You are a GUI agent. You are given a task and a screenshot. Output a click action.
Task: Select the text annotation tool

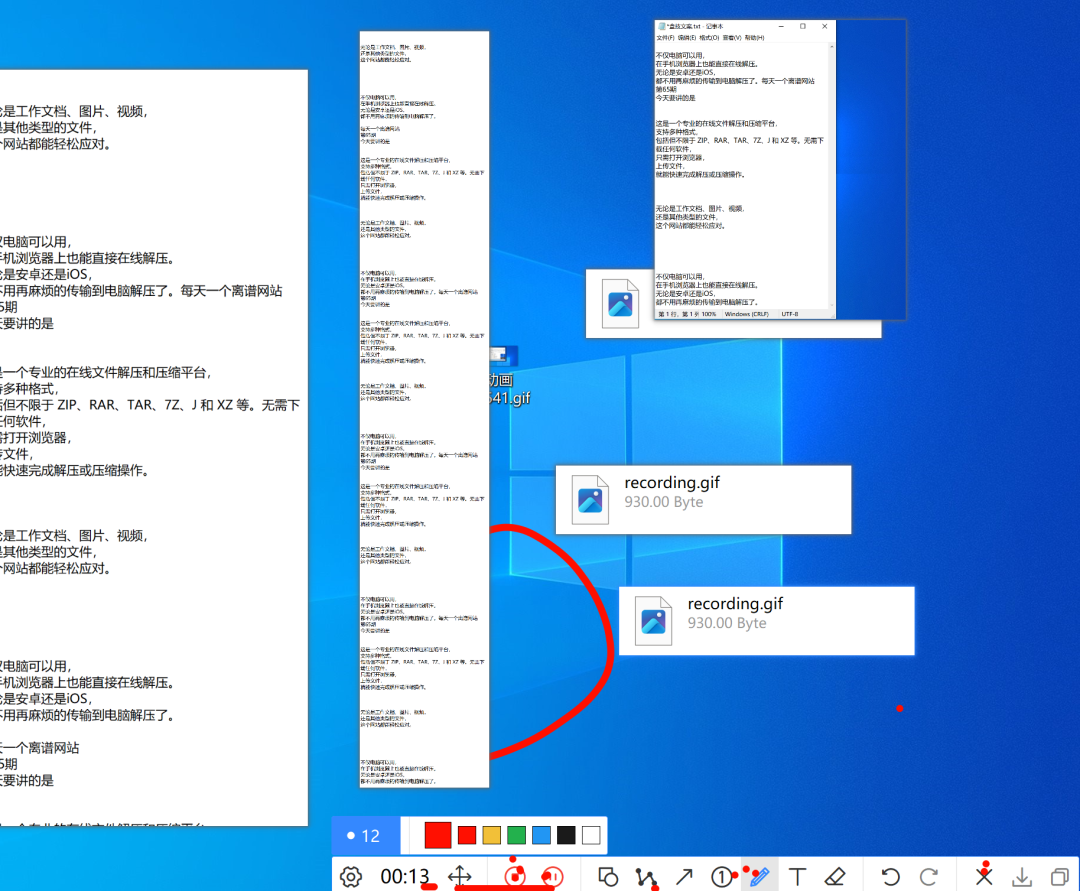coord(799,876)
